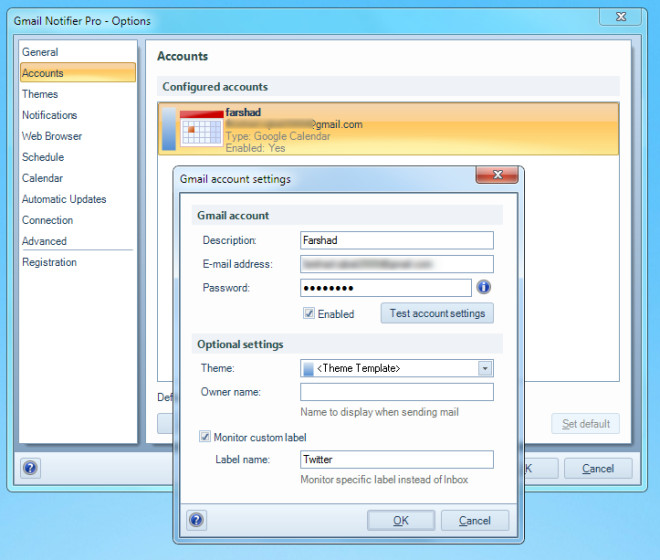The height and width of the screenshot is (560, 660).
Task: Uncheck Monitor custom label
Action: coord(205,437)
